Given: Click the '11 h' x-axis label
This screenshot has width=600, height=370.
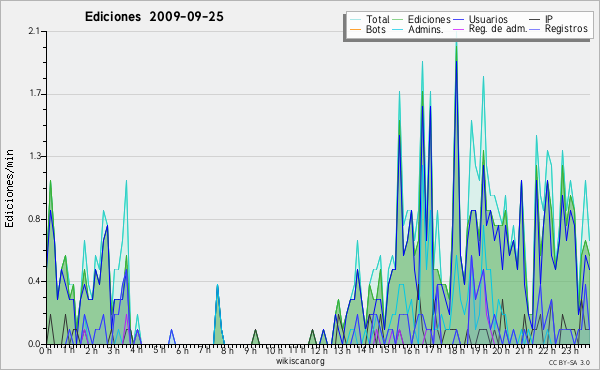Looking at the screenshot, I should [x=297, y=350].
